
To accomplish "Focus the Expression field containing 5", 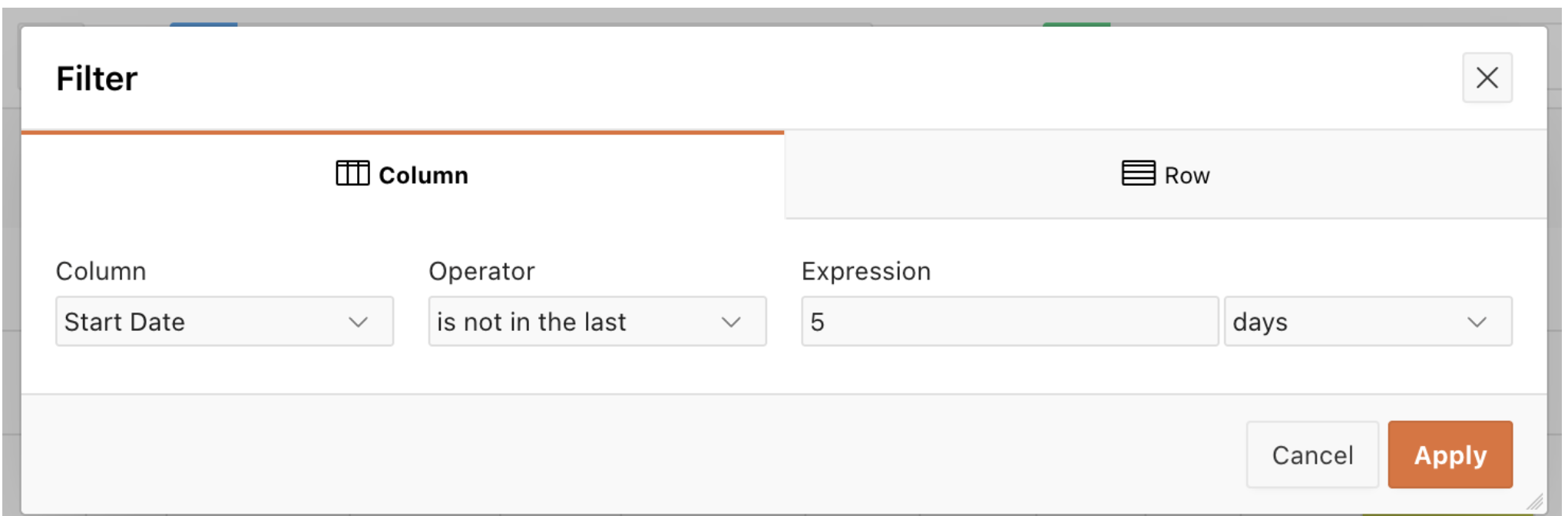I will coord(1009,322).
